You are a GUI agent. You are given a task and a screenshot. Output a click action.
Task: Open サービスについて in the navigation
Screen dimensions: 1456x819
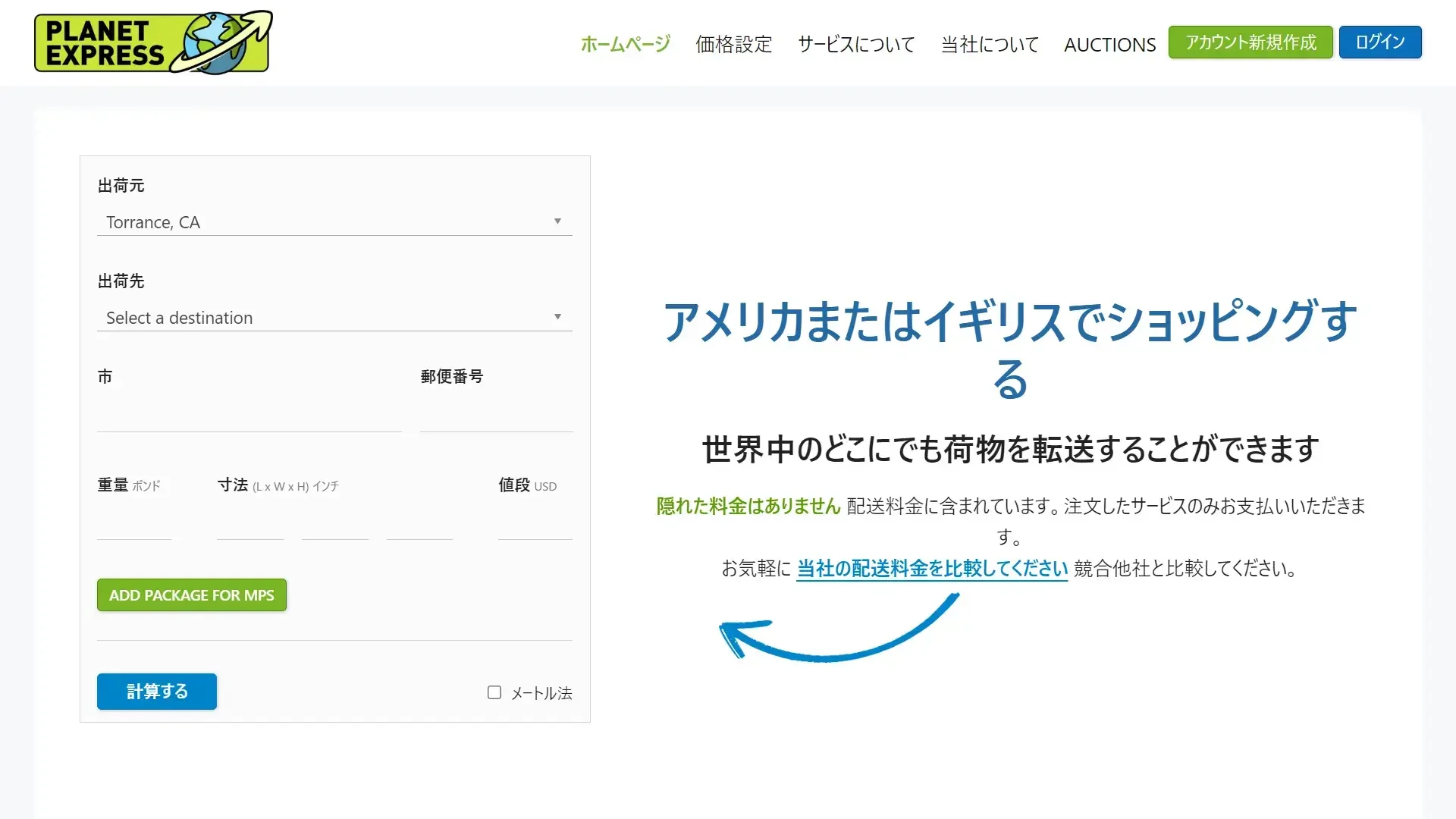[856, 44]
